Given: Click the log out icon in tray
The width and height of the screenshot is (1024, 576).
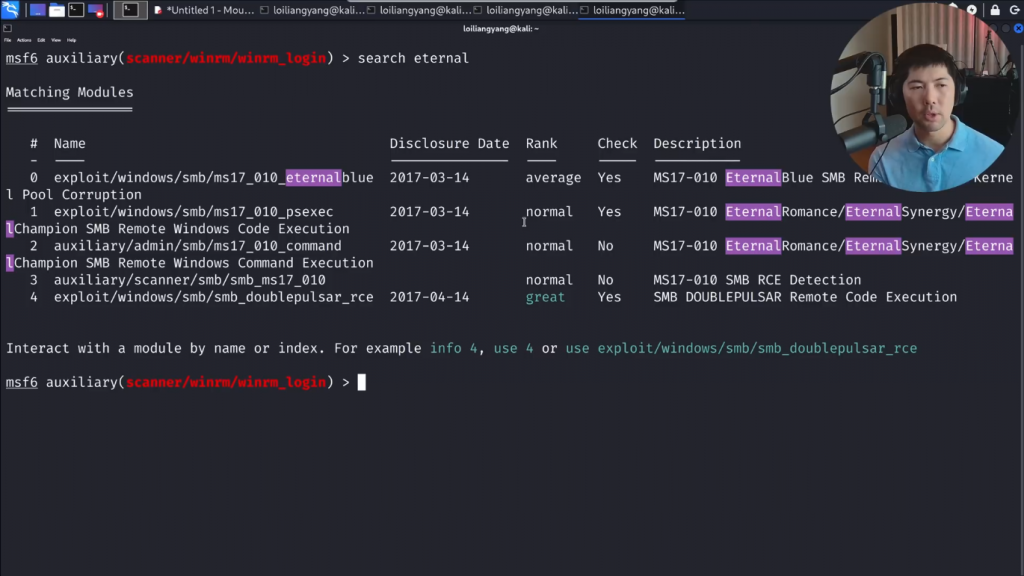Looking at the screenshot, I should [x=1013, y=10].
